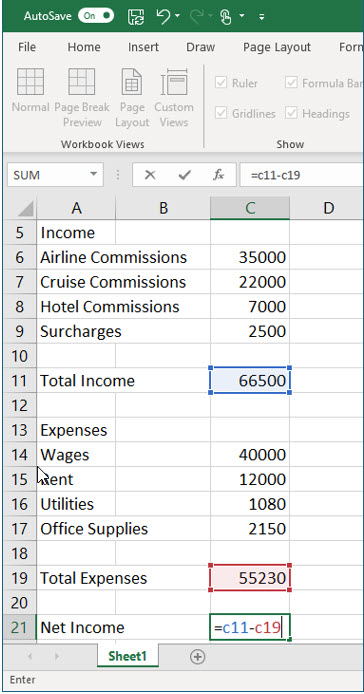This screenshot has width=364, height=694.
Task: Confirm the formula with the checkmark
Action: [184, 175]
